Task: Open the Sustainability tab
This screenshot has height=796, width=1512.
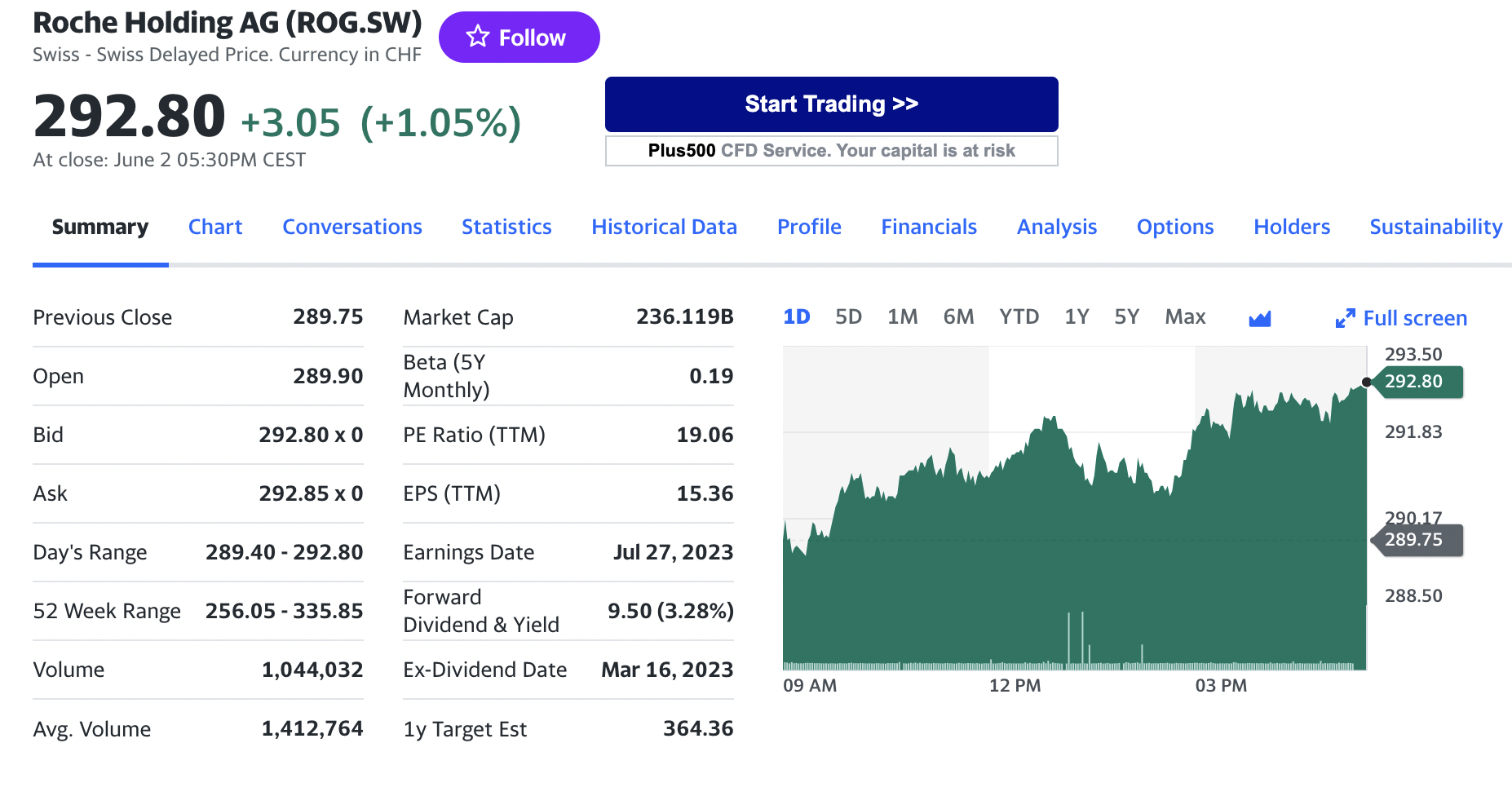Action: coord(1435,227)
